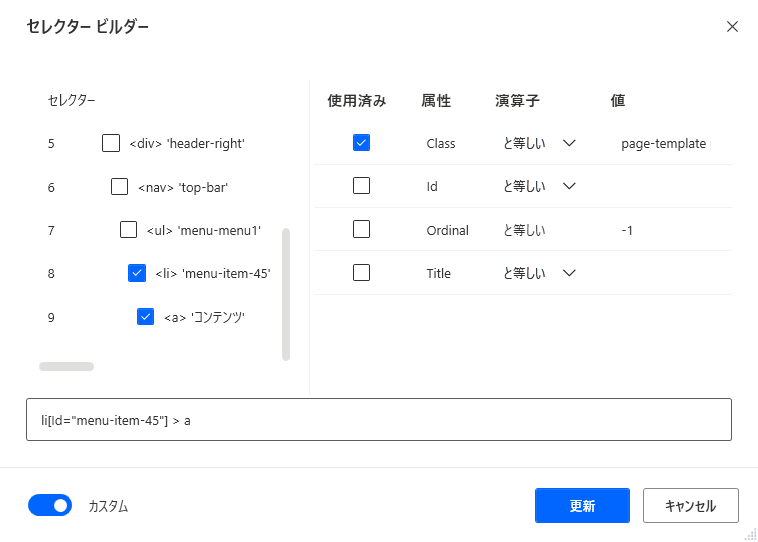Click the 値 column header
Image resolution: width=758 pixels, height=542 pixels.
point(618,101)
